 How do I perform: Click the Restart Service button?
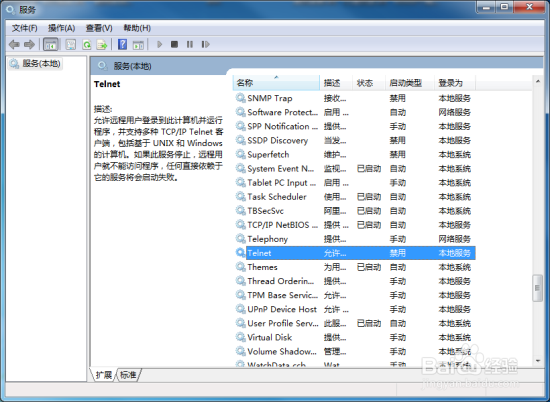(206, 44)
